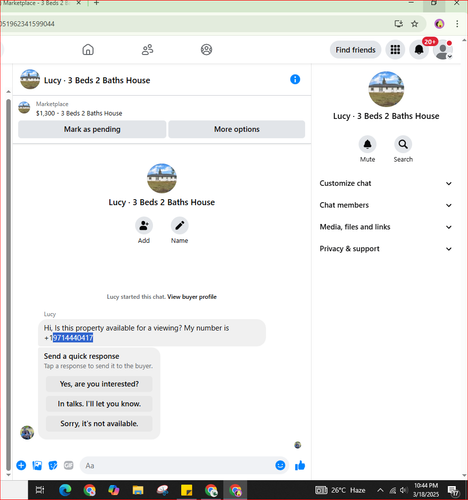Show hidden system tray icons chevron
The image size is (468, 500).
coord(380,490)
